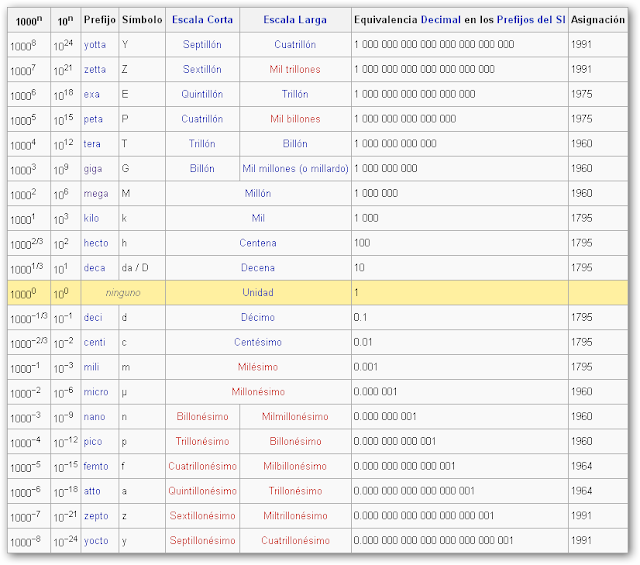Screen dimensions: 640x565
Task: Select the micro prefix link
Action: [96, 392]
